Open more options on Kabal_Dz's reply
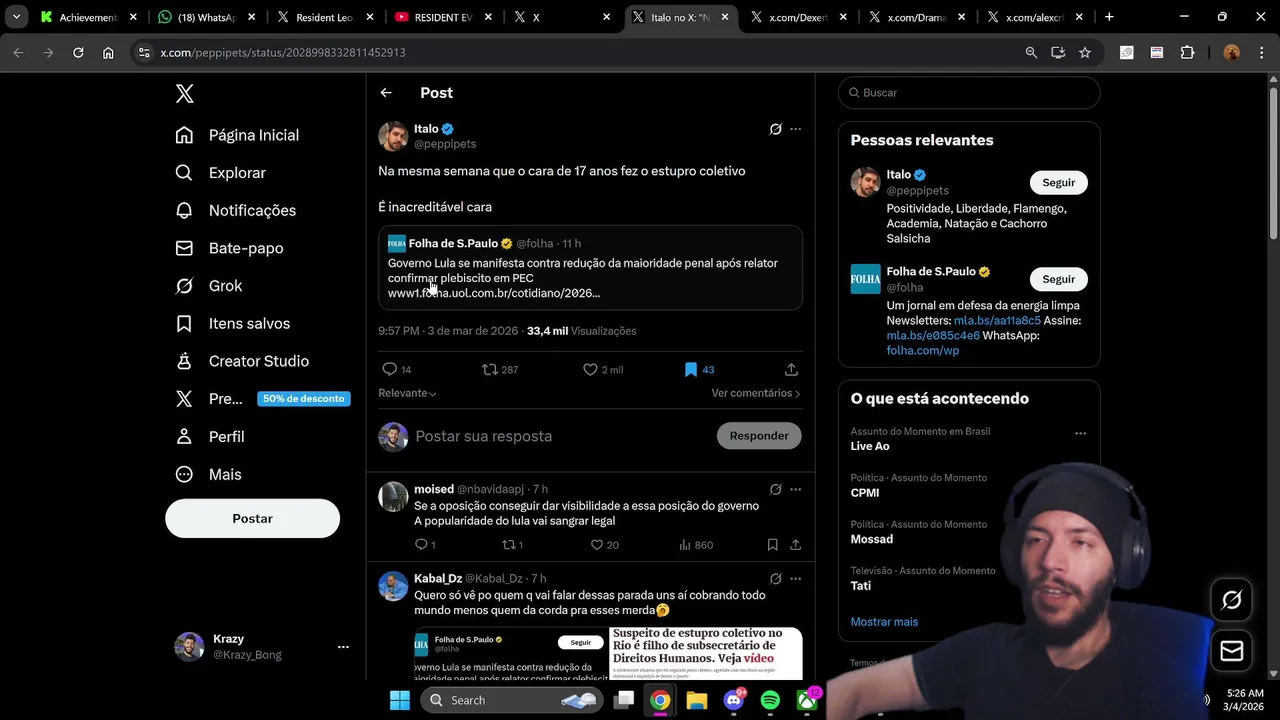 click(796, 578)
